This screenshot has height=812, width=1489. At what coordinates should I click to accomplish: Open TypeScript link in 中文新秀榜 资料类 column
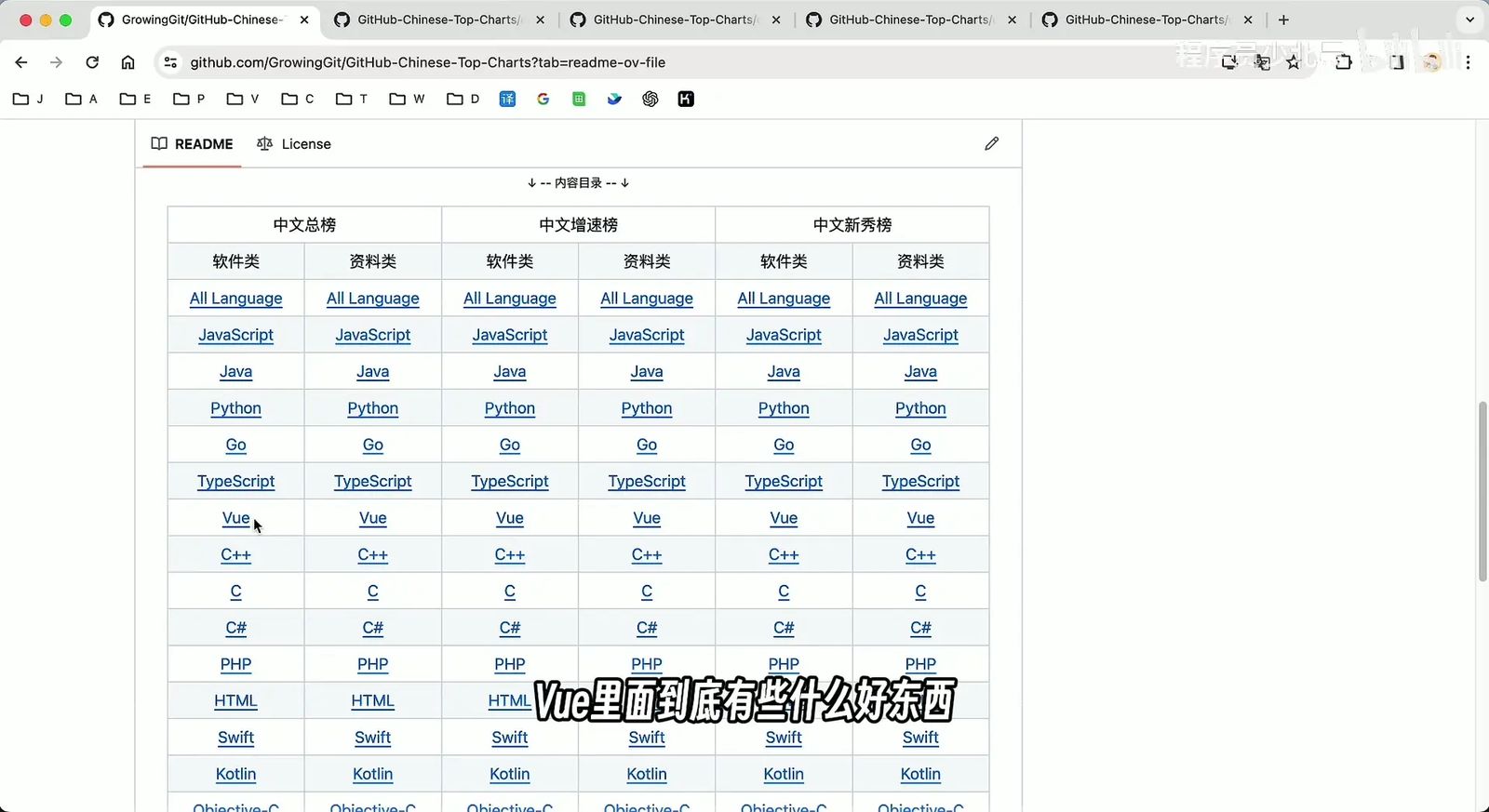921,482
